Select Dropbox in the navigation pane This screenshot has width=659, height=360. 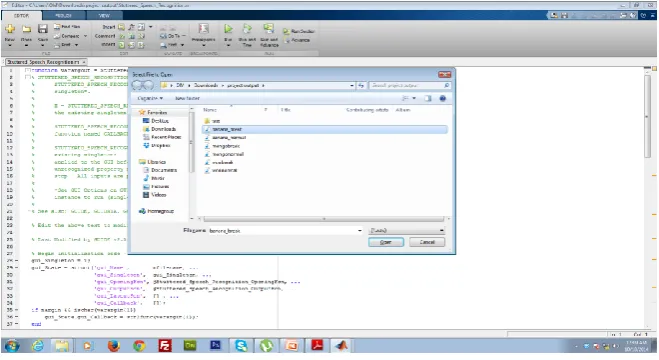tap(156, 146)
